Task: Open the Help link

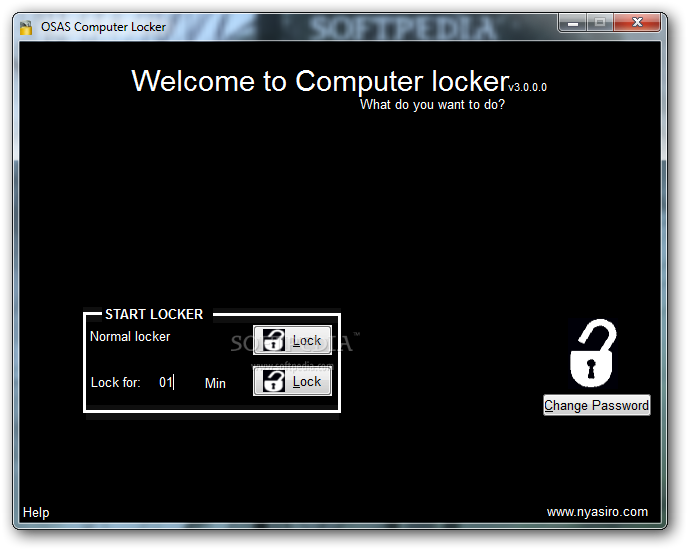Action: 36,512
